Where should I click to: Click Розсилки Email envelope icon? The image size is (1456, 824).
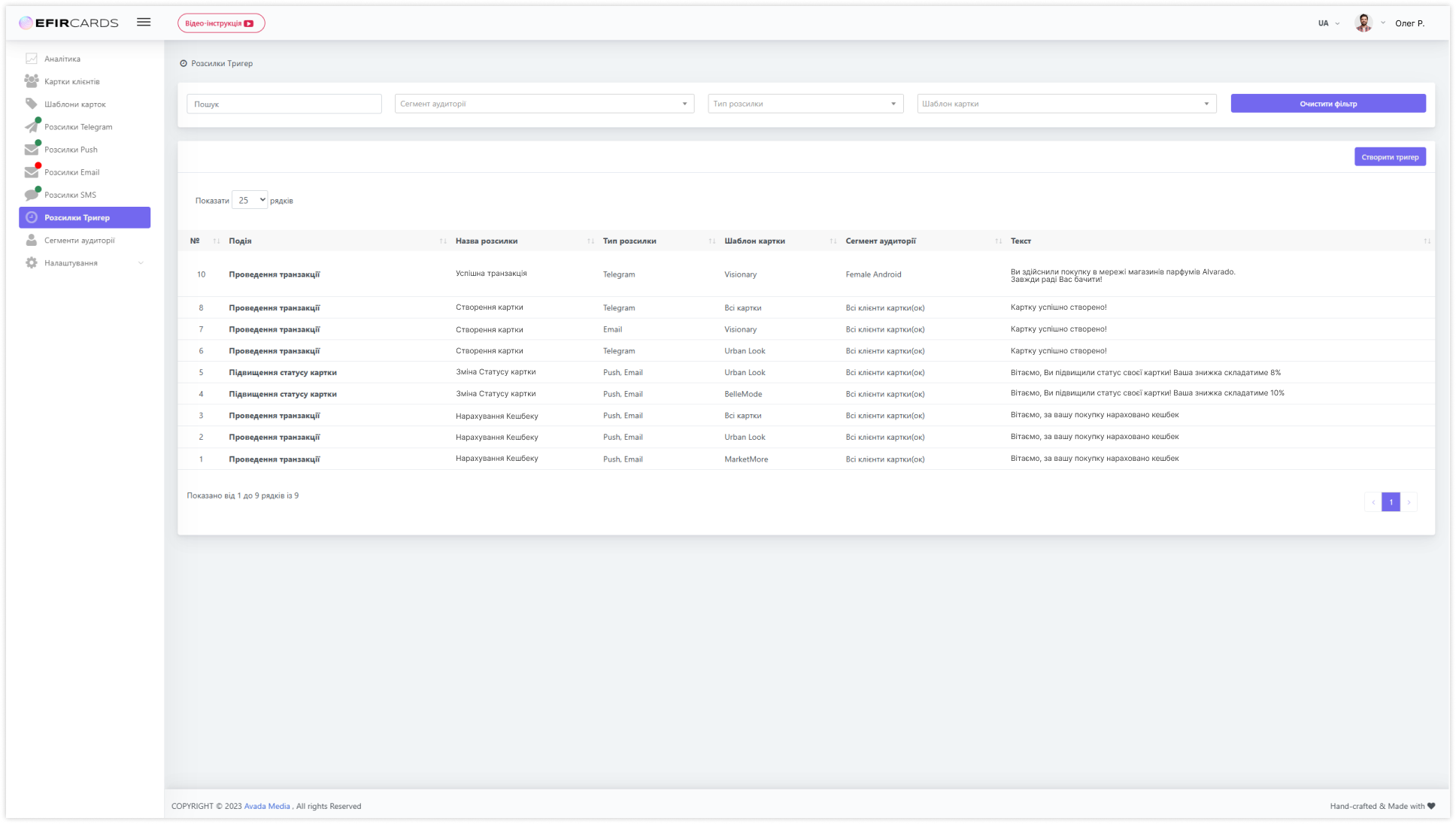[x=32, y=172]
